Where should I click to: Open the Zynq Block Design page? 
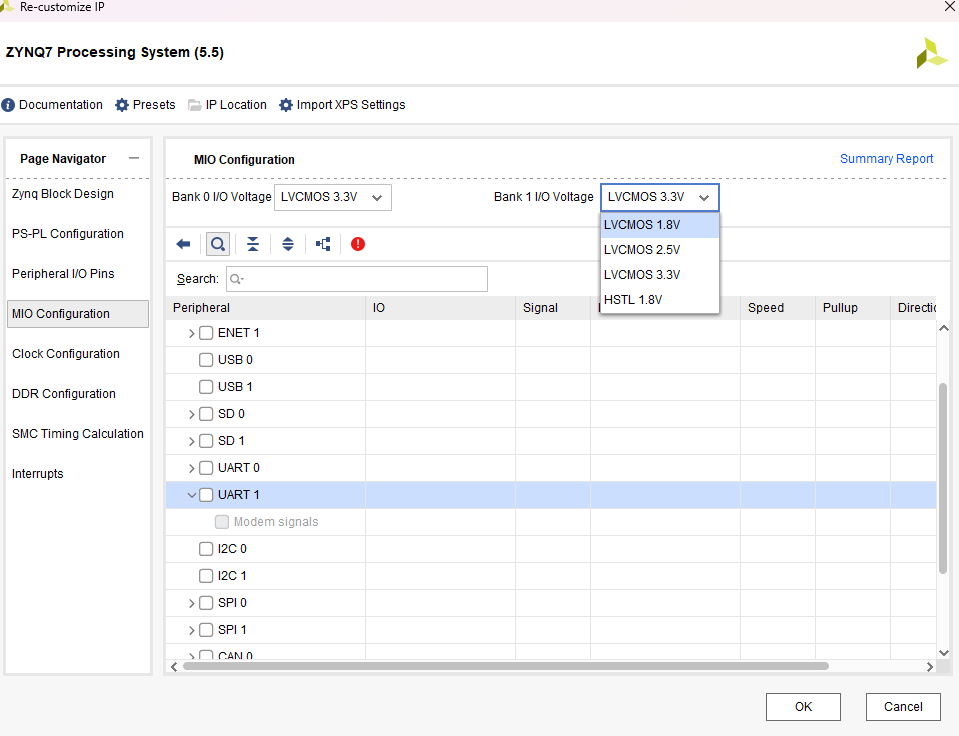point(63,194)
